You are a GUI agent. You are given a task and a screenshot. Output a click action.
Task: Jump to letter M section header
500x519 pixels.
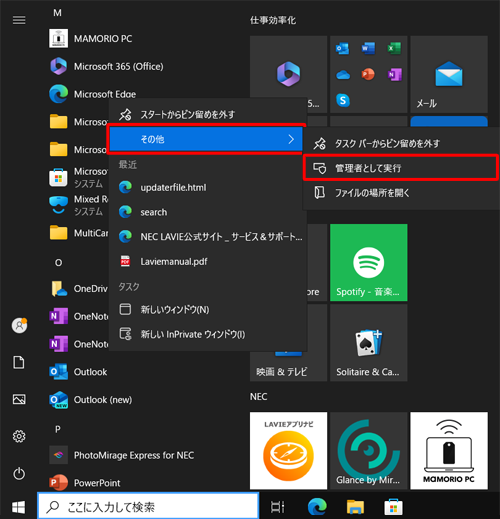(x=57, y=13)
